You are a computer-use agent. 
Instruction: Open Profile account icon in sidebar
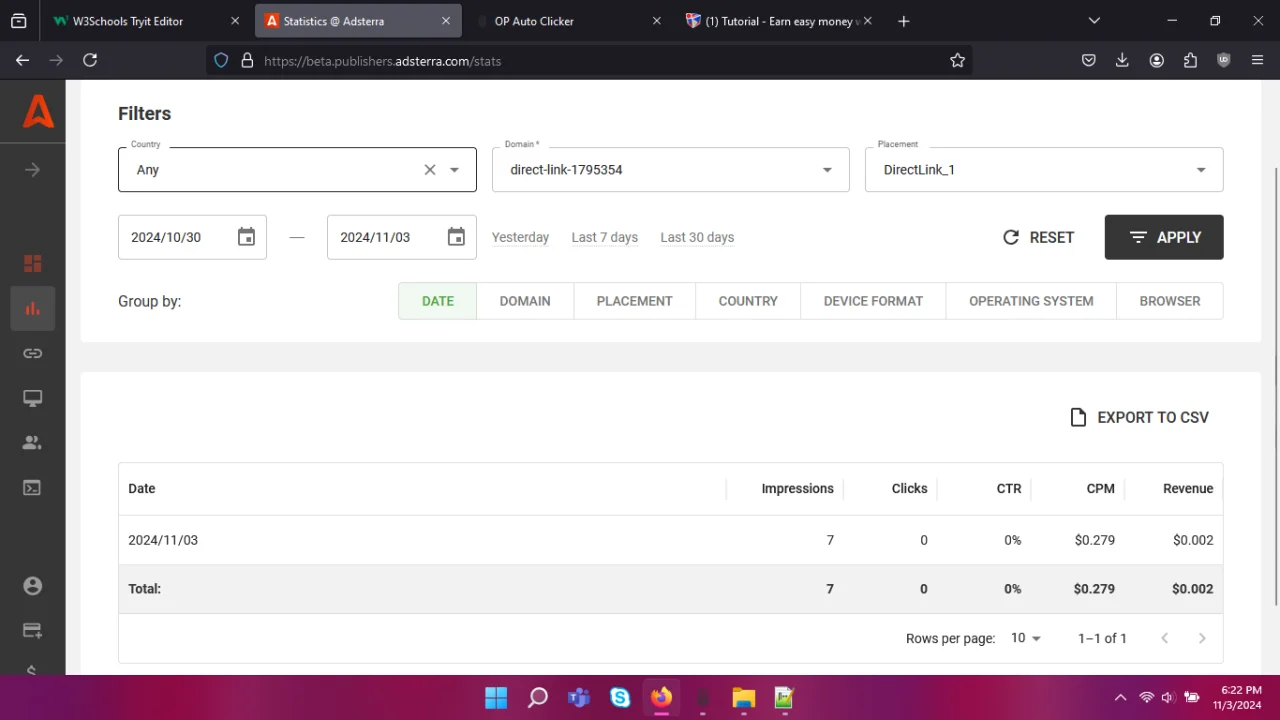(33, 586)
